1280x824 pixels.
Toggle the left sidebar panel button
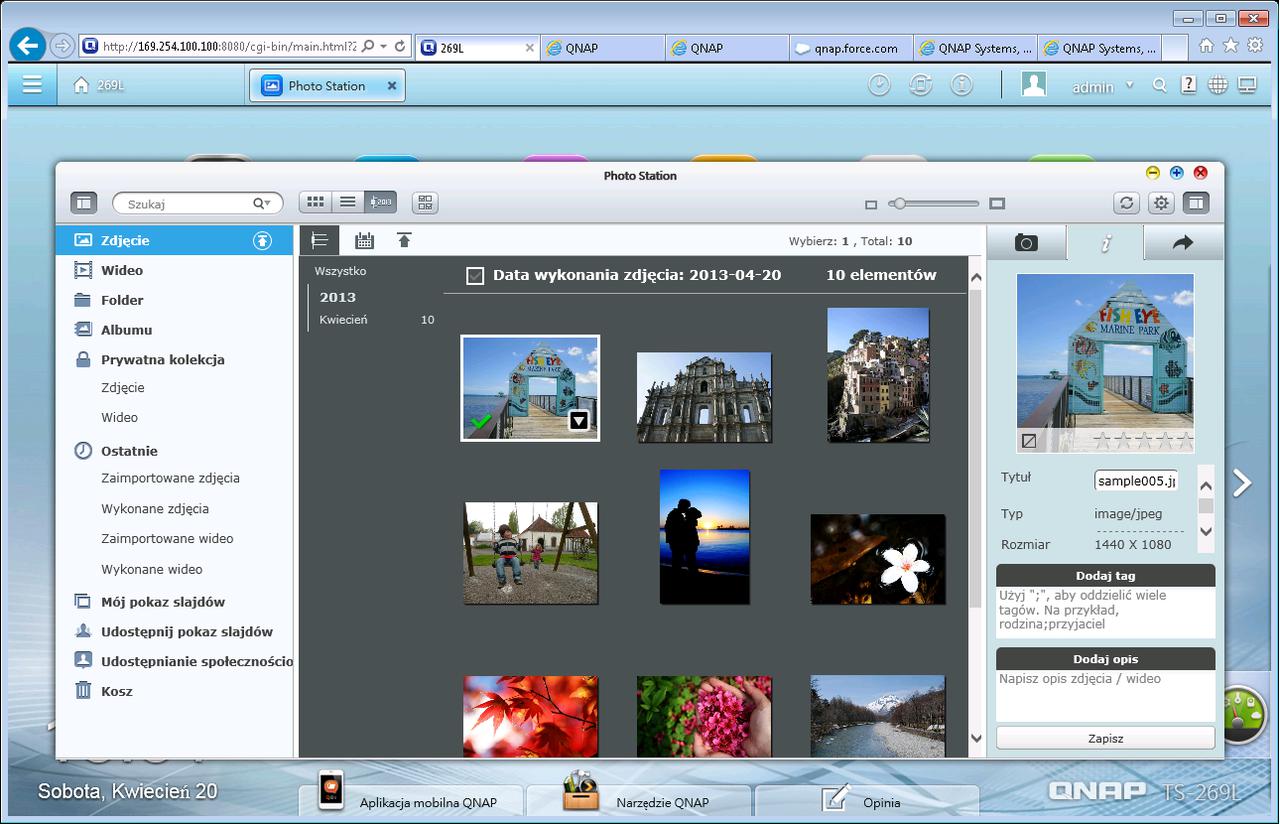[83, 203]
